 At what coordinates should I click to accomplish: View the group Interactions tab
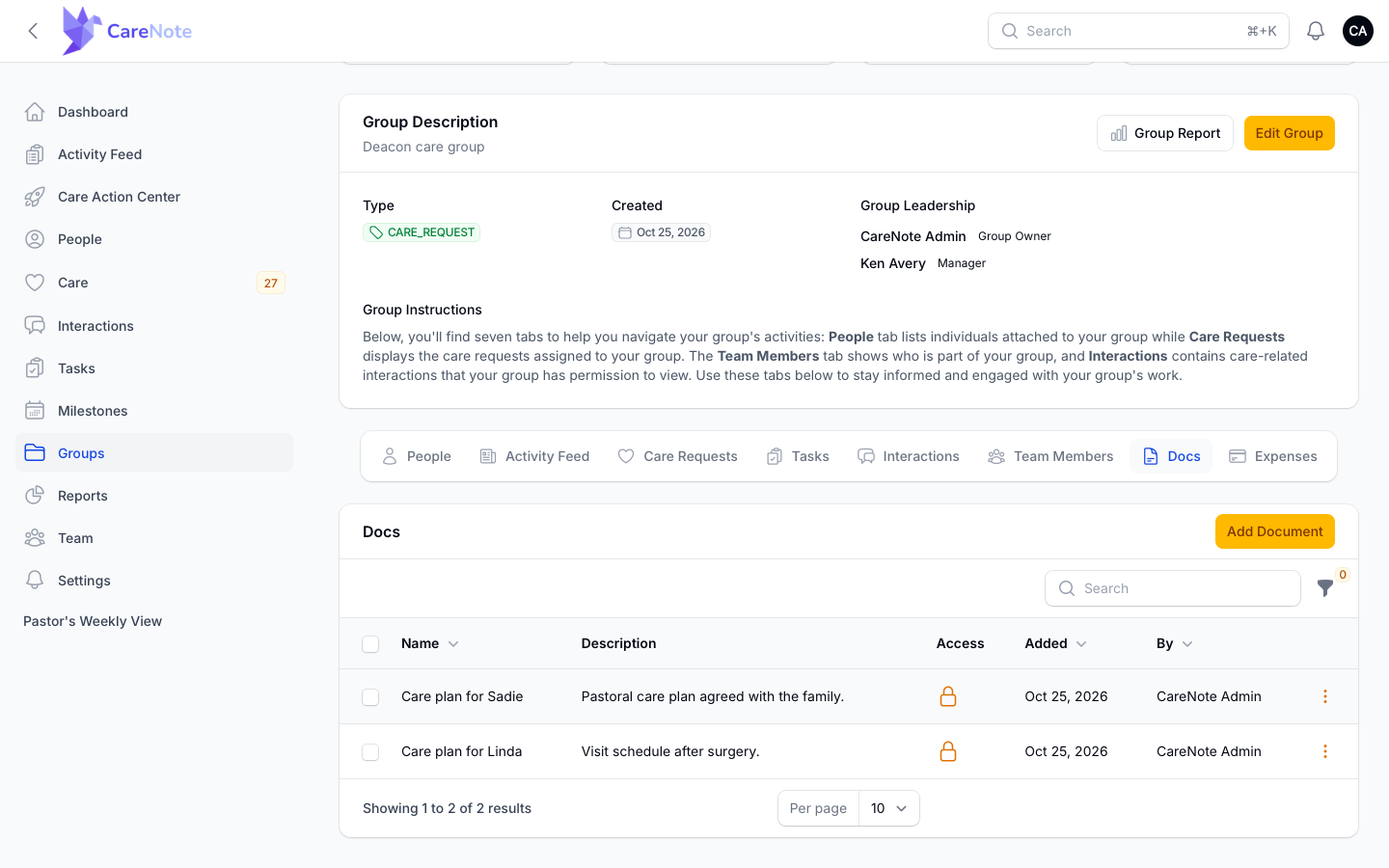[909, 456]
